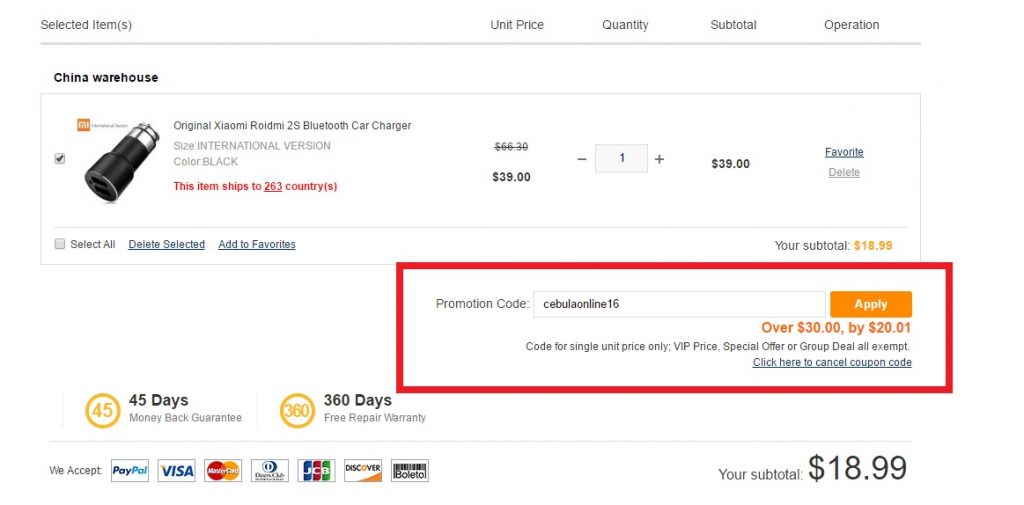The width and height of the screenshot is (1024, 505).
Task: Add item via the Favorite link
Action: tap(844, 152)
